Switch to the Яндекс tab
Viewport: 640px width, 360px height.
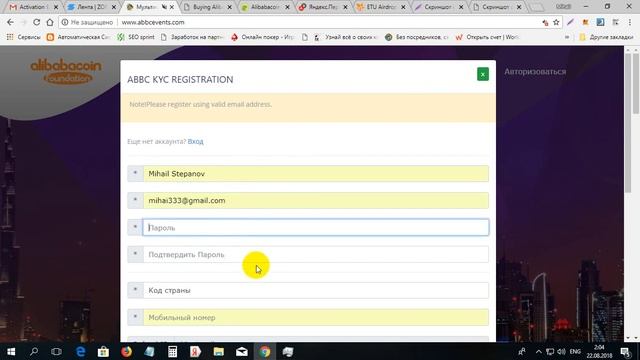coord(322,7)
